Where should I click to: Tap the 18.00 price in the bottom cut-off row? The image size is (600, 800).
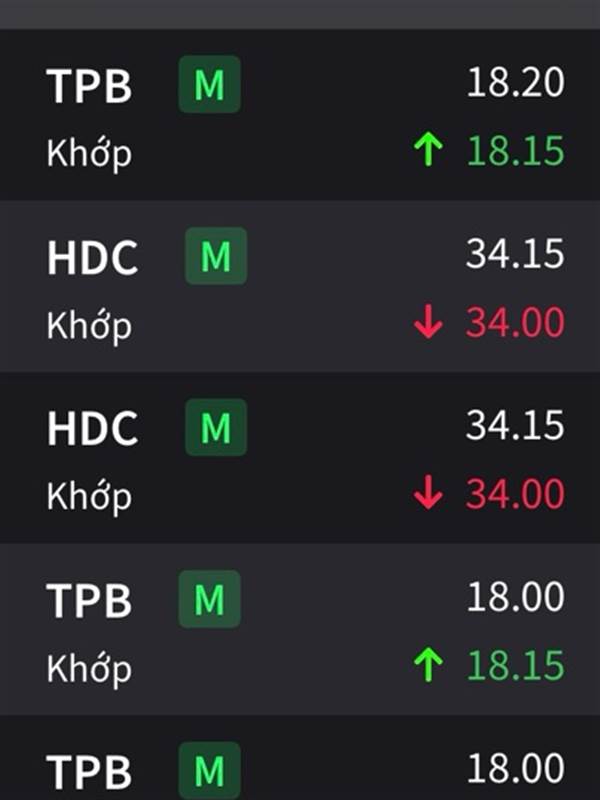click(515, 769)
